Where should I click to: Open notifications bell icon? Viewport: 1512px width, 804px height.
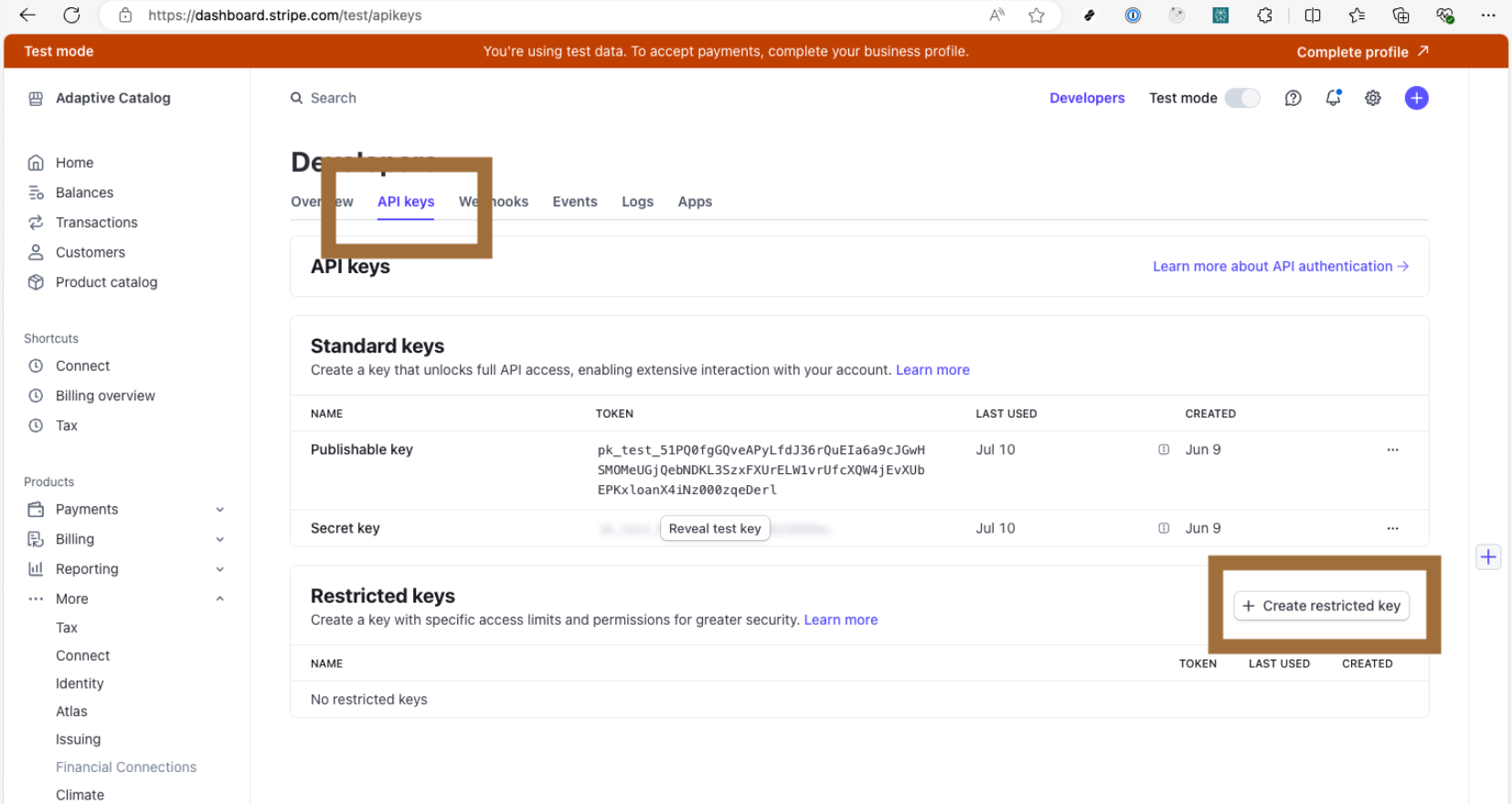(1333, 98)
